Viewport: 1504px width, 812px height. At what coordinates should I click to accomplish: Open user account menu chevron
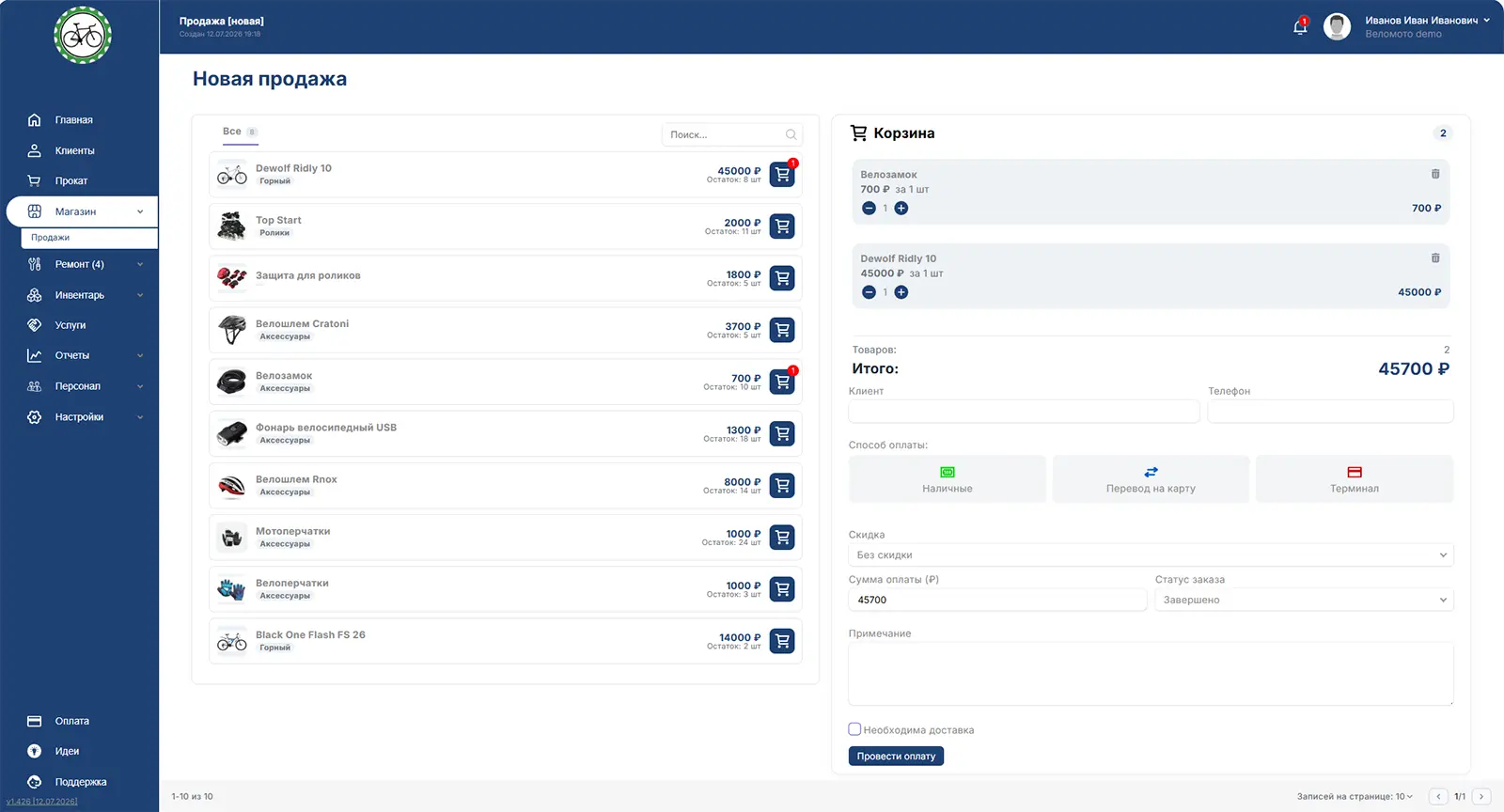tap(1487, 20)
